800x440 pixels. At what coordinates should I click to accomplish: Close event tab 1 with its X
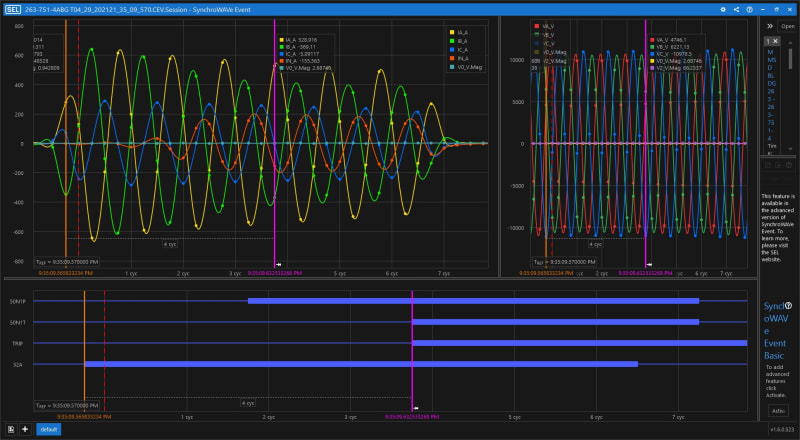[776, 41]
